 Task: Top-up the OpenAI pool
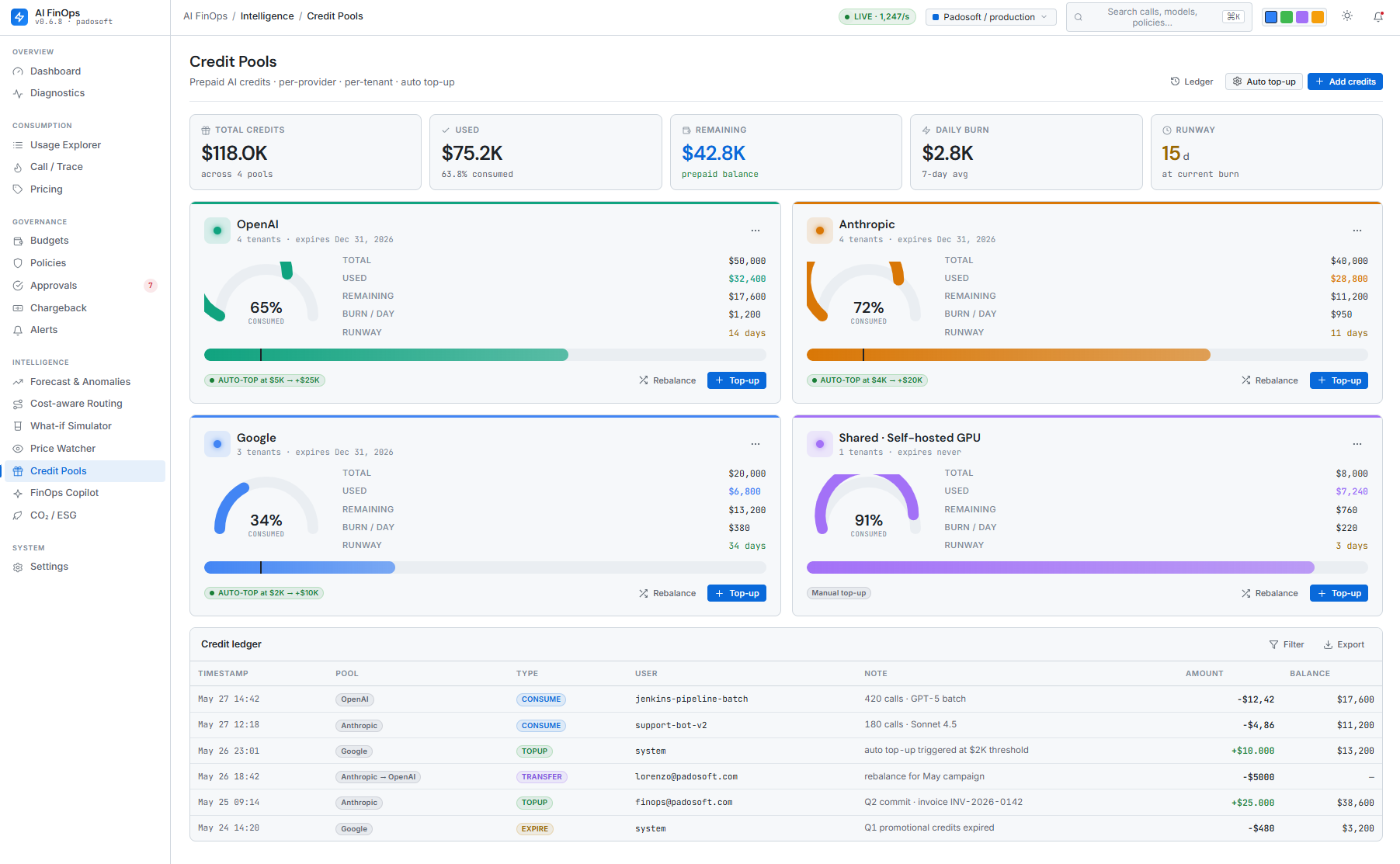click(737, 380)
